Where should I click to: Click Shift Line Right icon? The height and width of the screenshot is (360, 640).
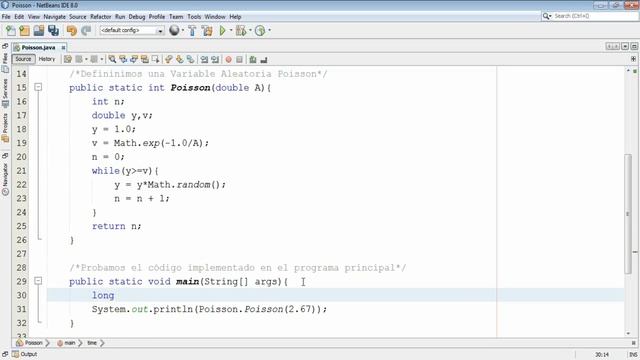click(x=215, y=60)
